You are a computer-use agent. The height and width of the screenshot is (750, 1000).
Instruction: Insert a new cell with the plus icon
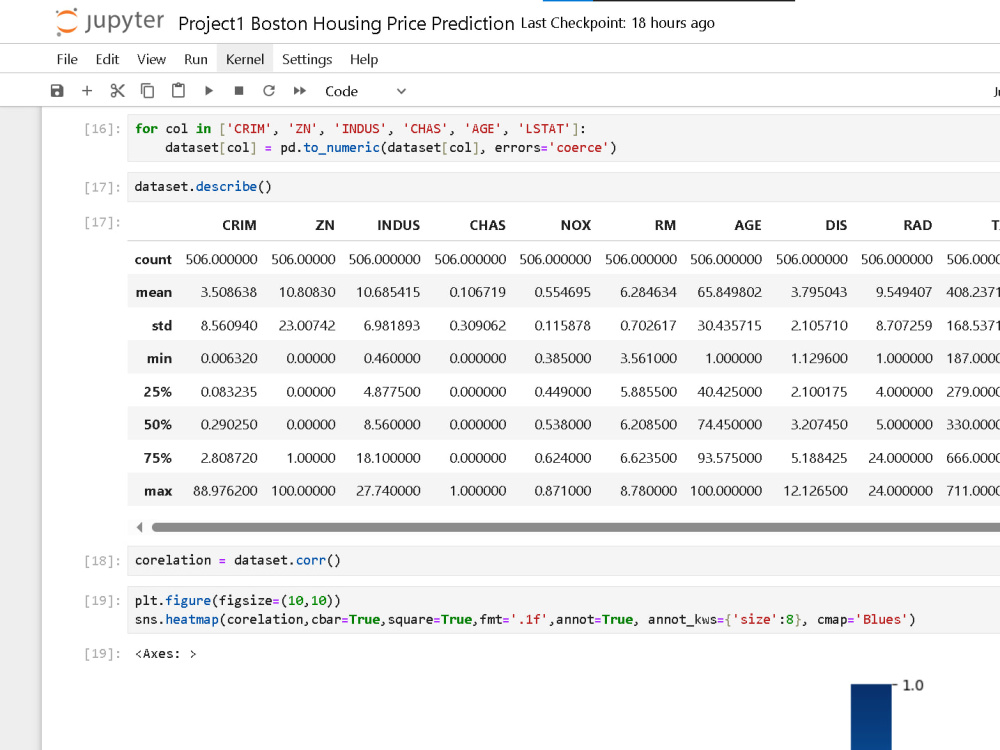(x=87, y=91)
